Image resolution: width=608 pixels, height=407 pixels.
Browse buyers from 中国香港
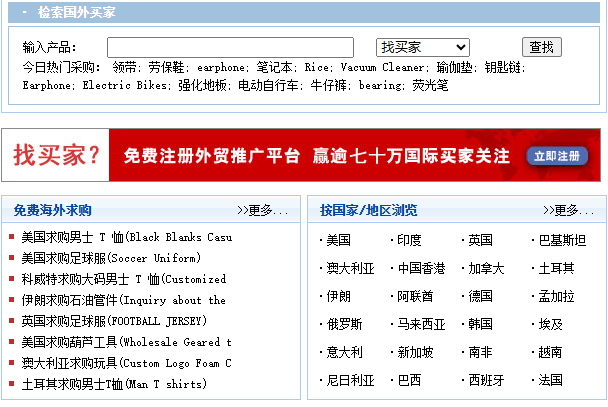[421, 268]
